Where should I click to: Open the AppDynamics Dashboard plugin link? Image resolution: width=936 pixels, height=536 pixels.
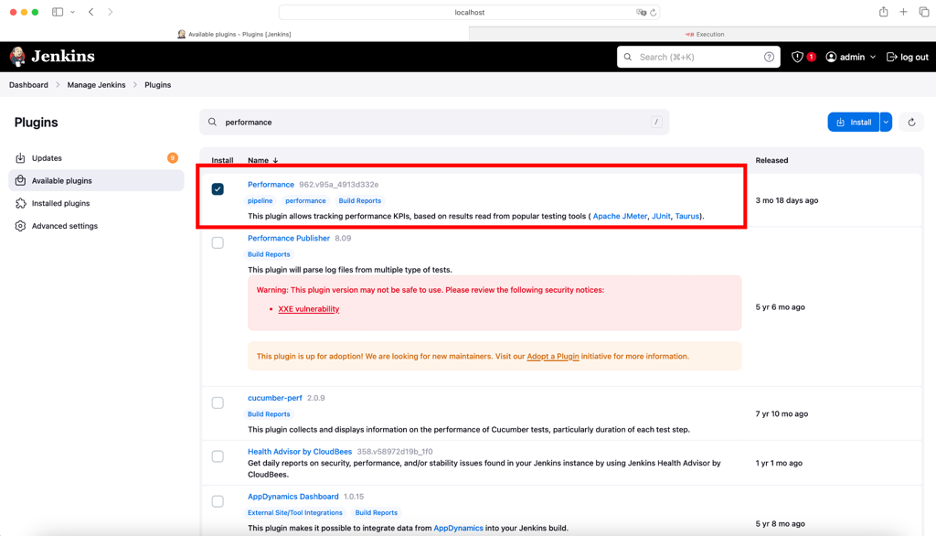pyautogui.click(x=292, y=497)
